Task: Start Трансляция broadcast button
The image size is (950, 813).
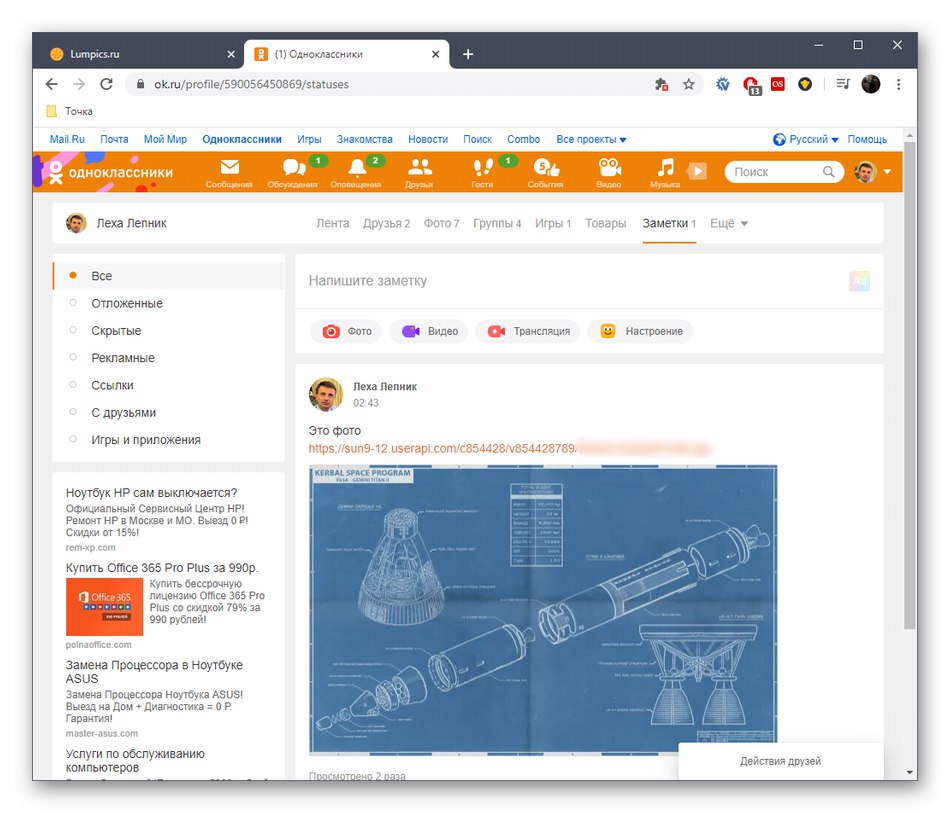Action: (x=528, y=331)
